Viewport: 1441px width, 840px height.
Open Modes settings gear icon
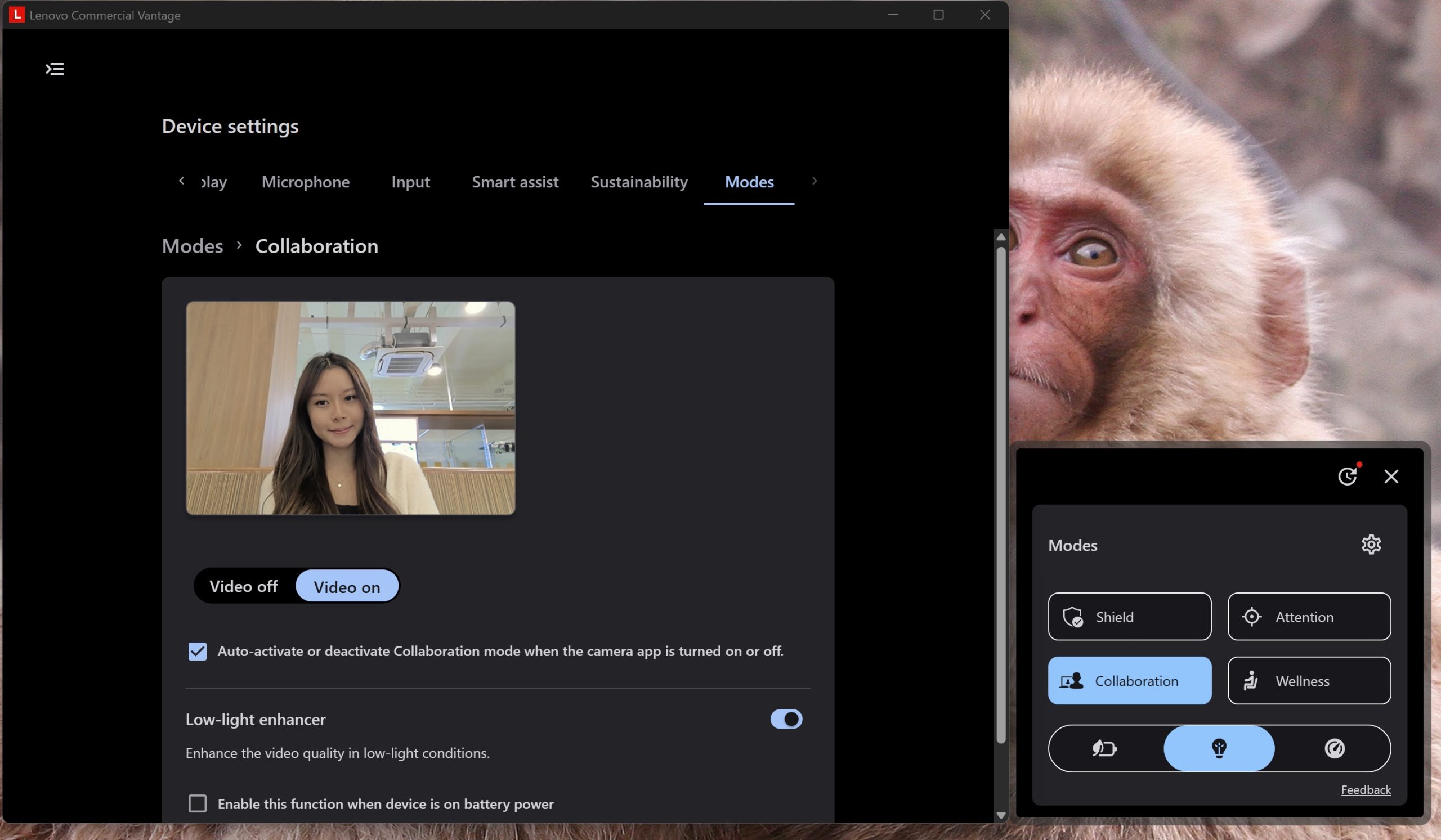click(x=1371, y=545)
